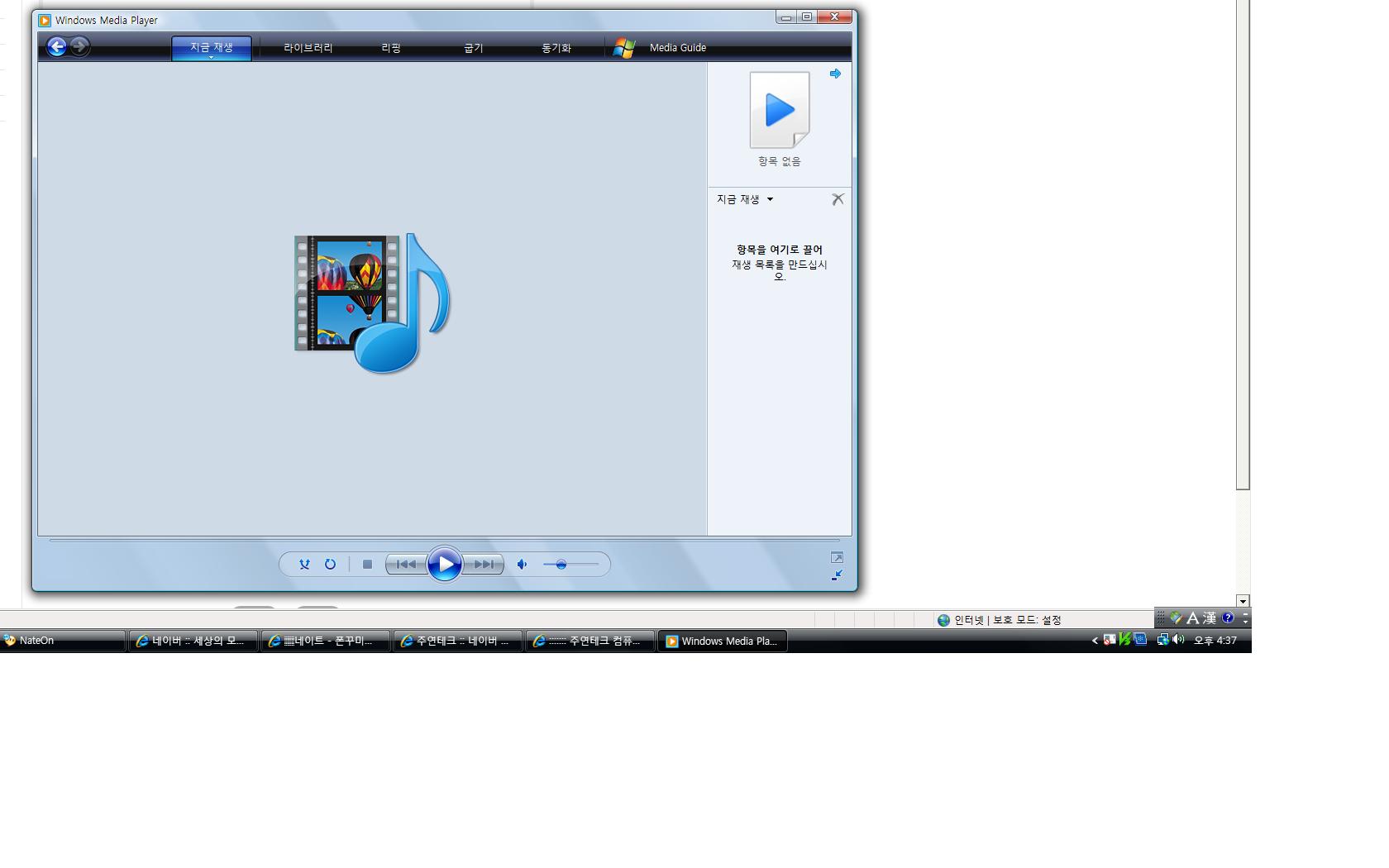Switch to the 네이버 :: 세상의 모... taskbar window
The image size is (1389, 868).
(x=193, y=641)
